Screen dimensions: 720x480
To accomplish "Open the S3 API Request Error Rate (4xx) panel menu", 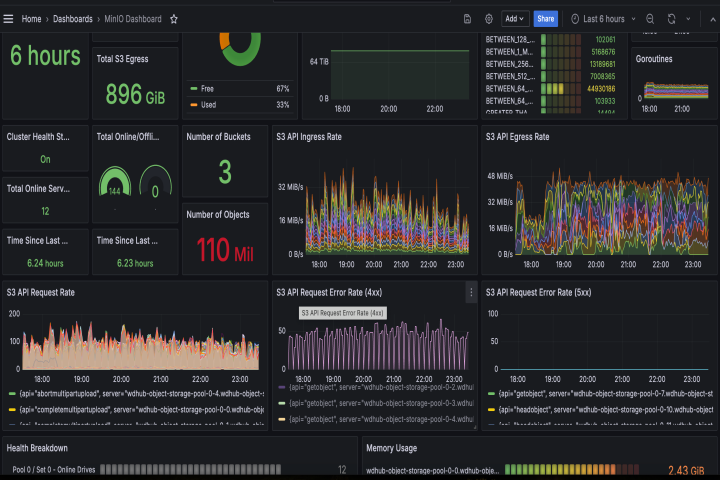I will tap(471, 292).
